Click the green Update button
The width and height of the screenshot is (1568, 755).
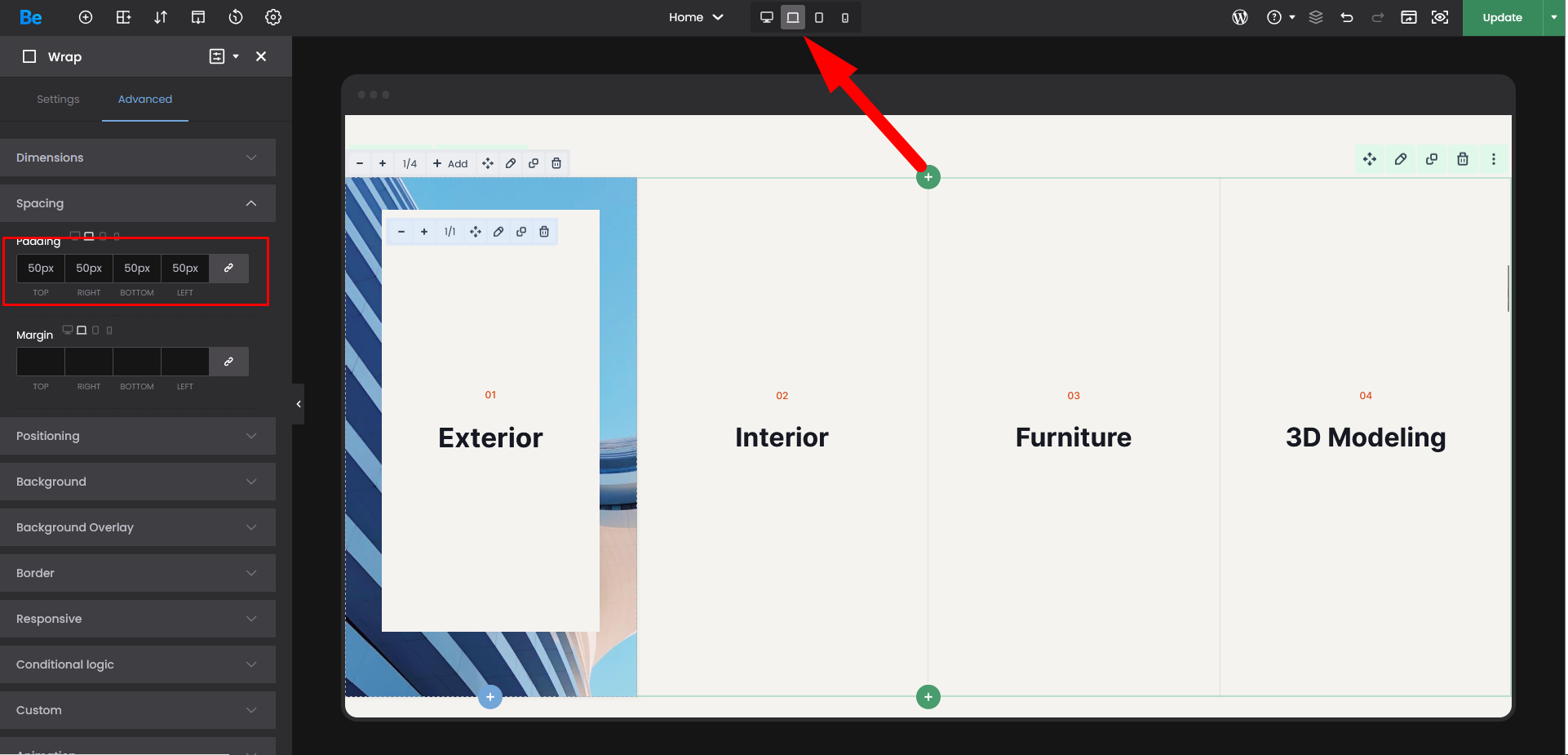click(1502, 17)
